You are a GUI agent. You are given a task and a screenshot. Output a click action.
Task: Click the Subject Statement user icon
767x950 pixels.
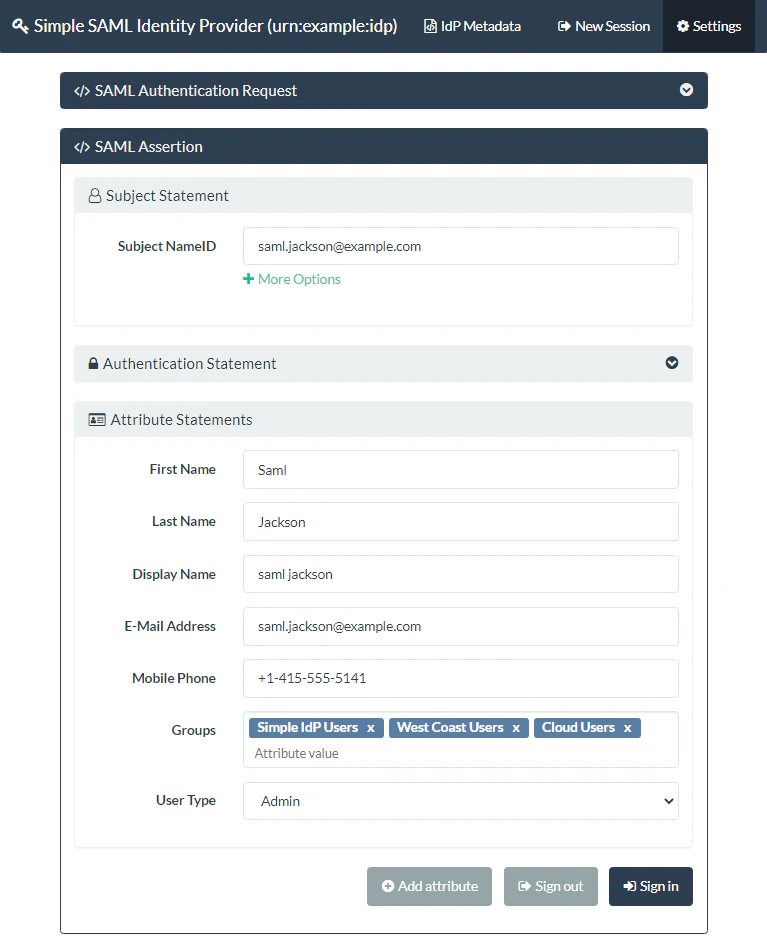[95, 196]
